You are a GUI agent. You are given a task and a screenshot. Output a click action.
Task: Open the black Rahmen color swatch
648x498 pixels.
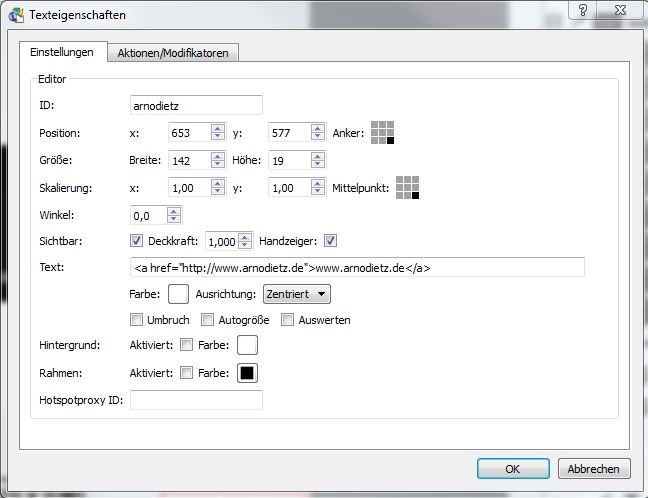(246, 373)
